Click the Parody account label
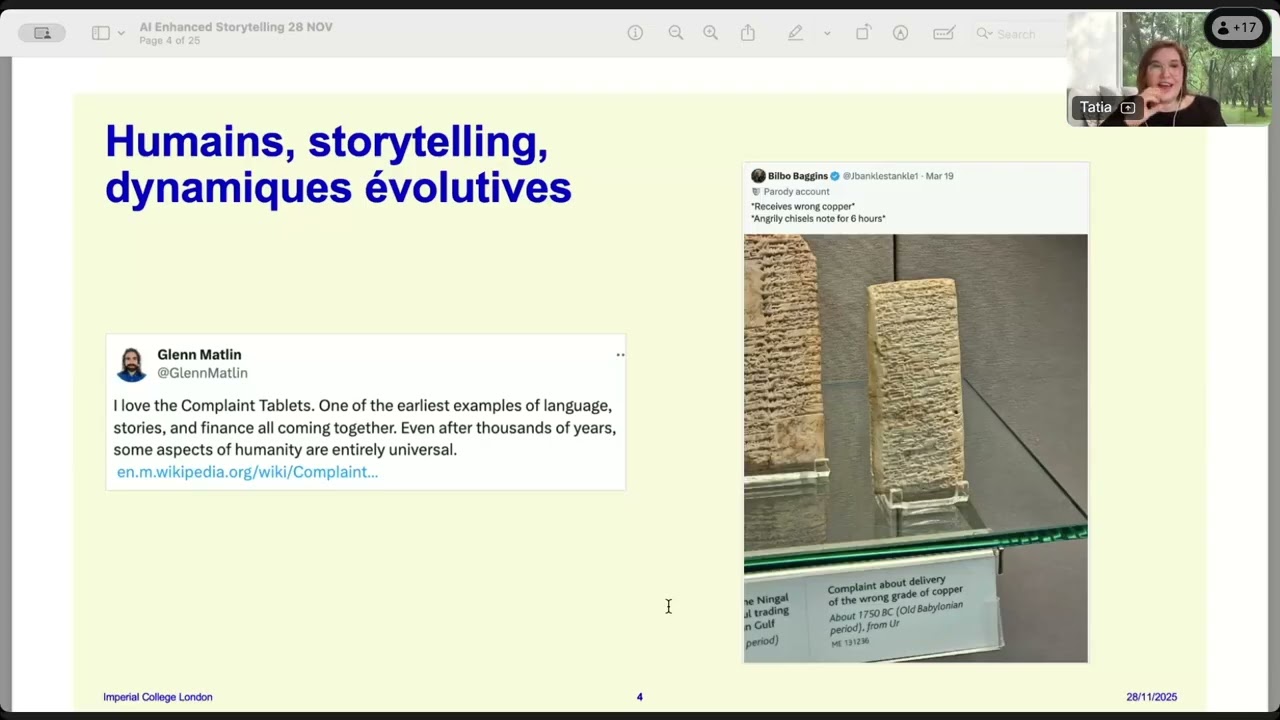 pos(797,191)
